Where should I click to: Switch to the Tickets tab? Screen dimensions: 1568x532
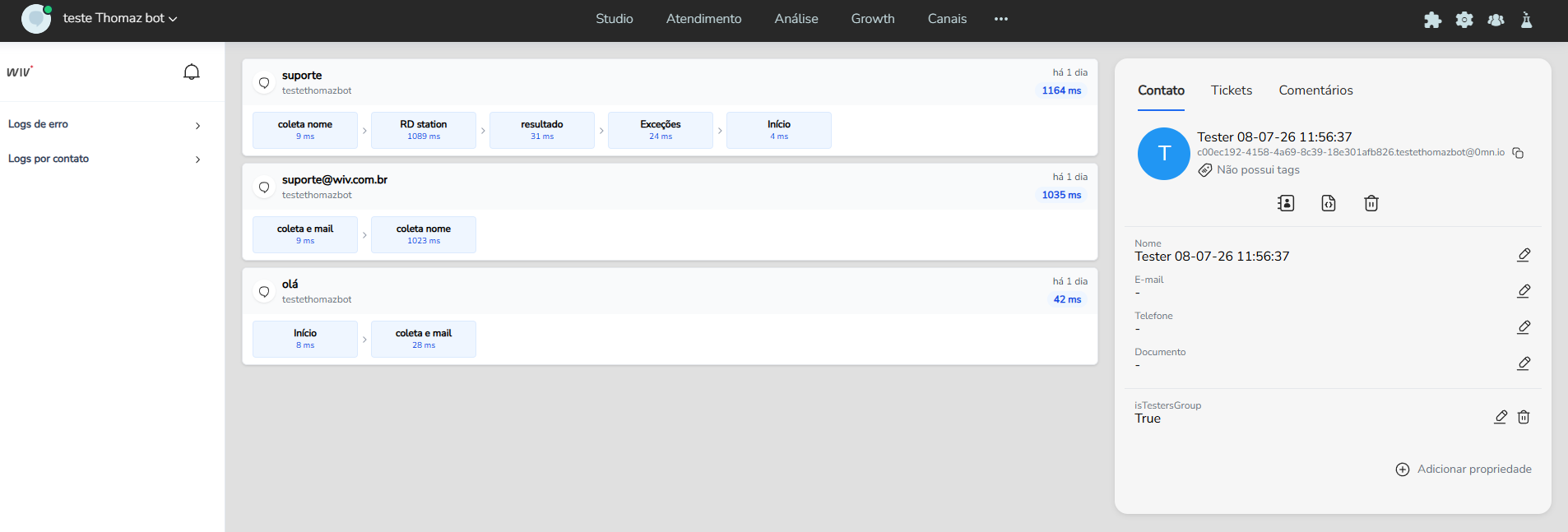tap(1232, 90)
